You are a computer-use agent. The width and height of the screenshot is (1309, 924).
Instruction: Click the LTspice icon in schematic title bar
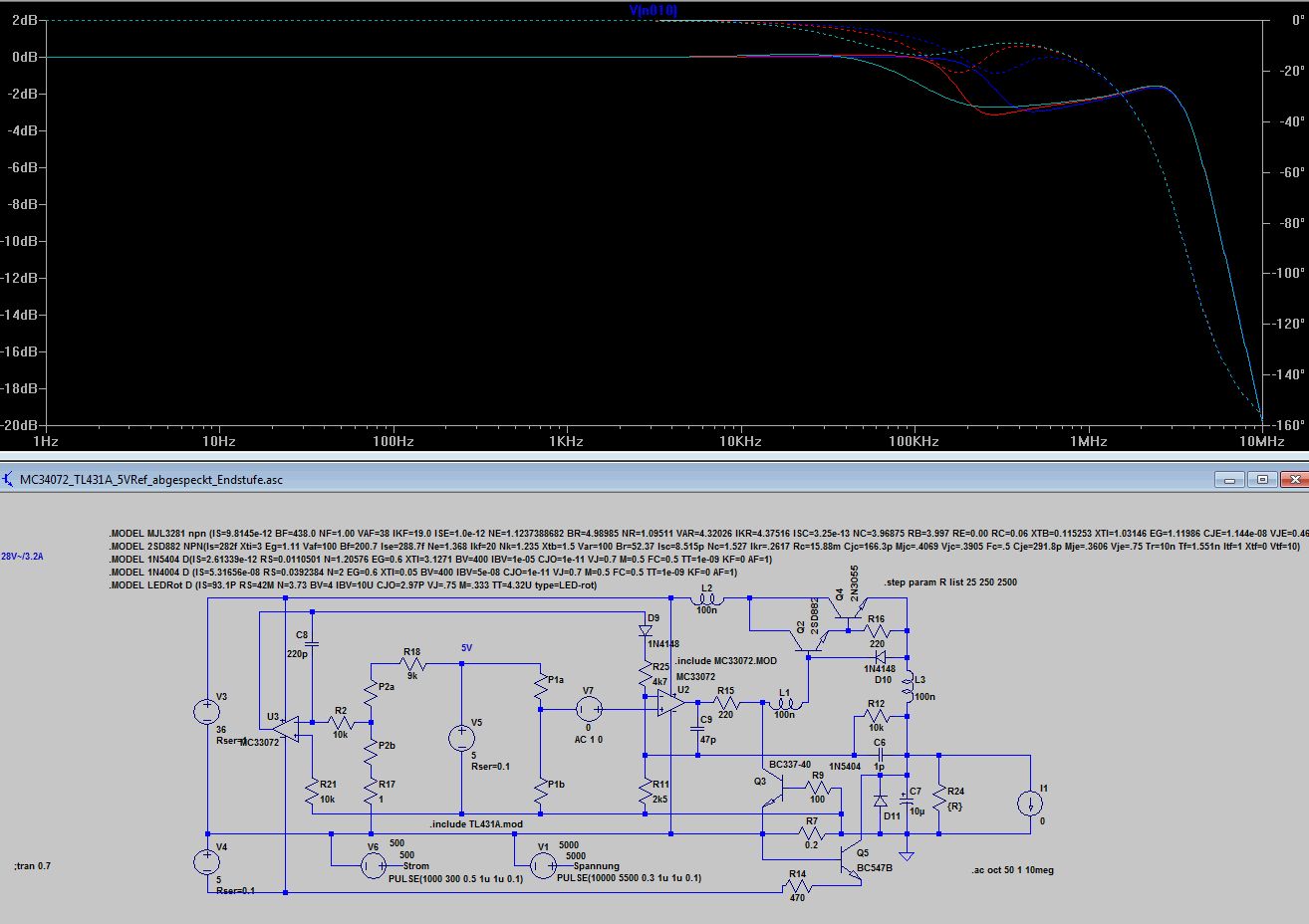9,480
